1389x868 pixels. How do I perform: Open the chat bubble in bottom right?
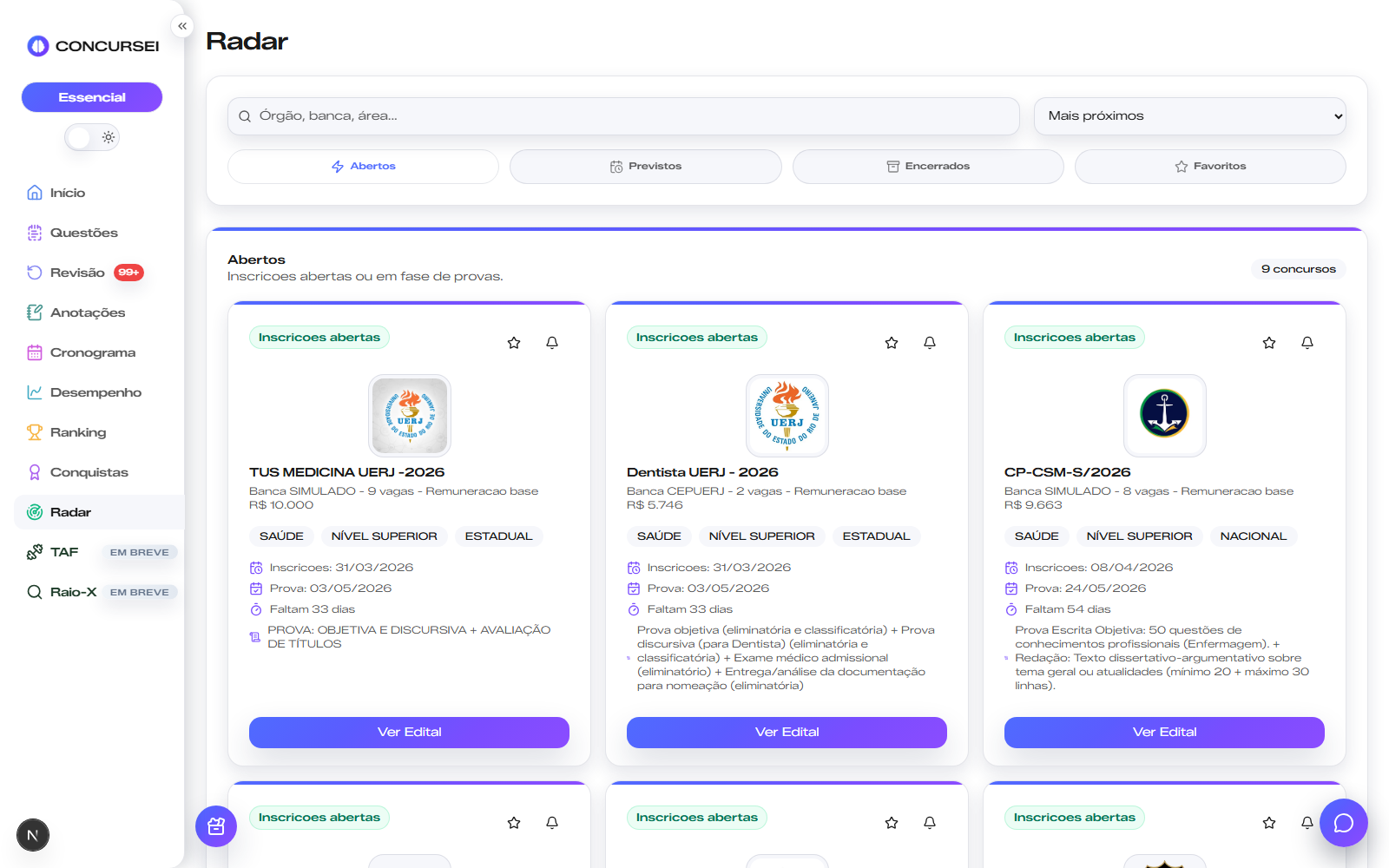point(1343,823)
